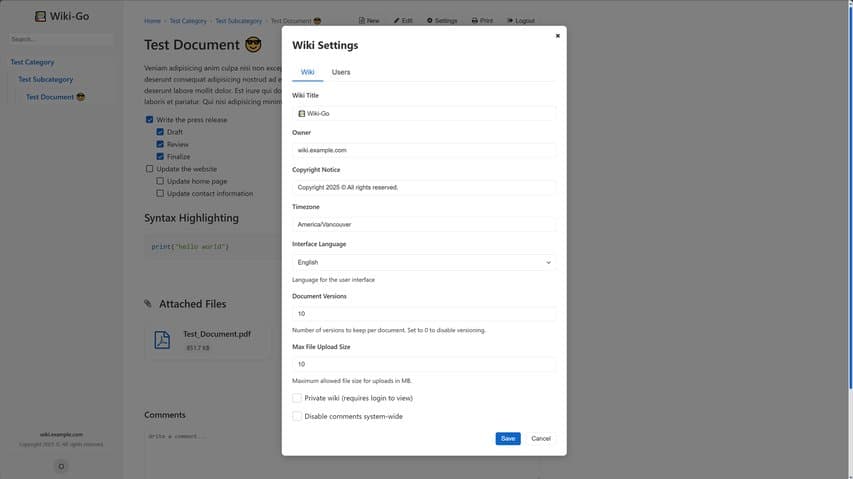853x479 pixels.
Task: Collapse the Test Category tree item
Action: point(32,62)
